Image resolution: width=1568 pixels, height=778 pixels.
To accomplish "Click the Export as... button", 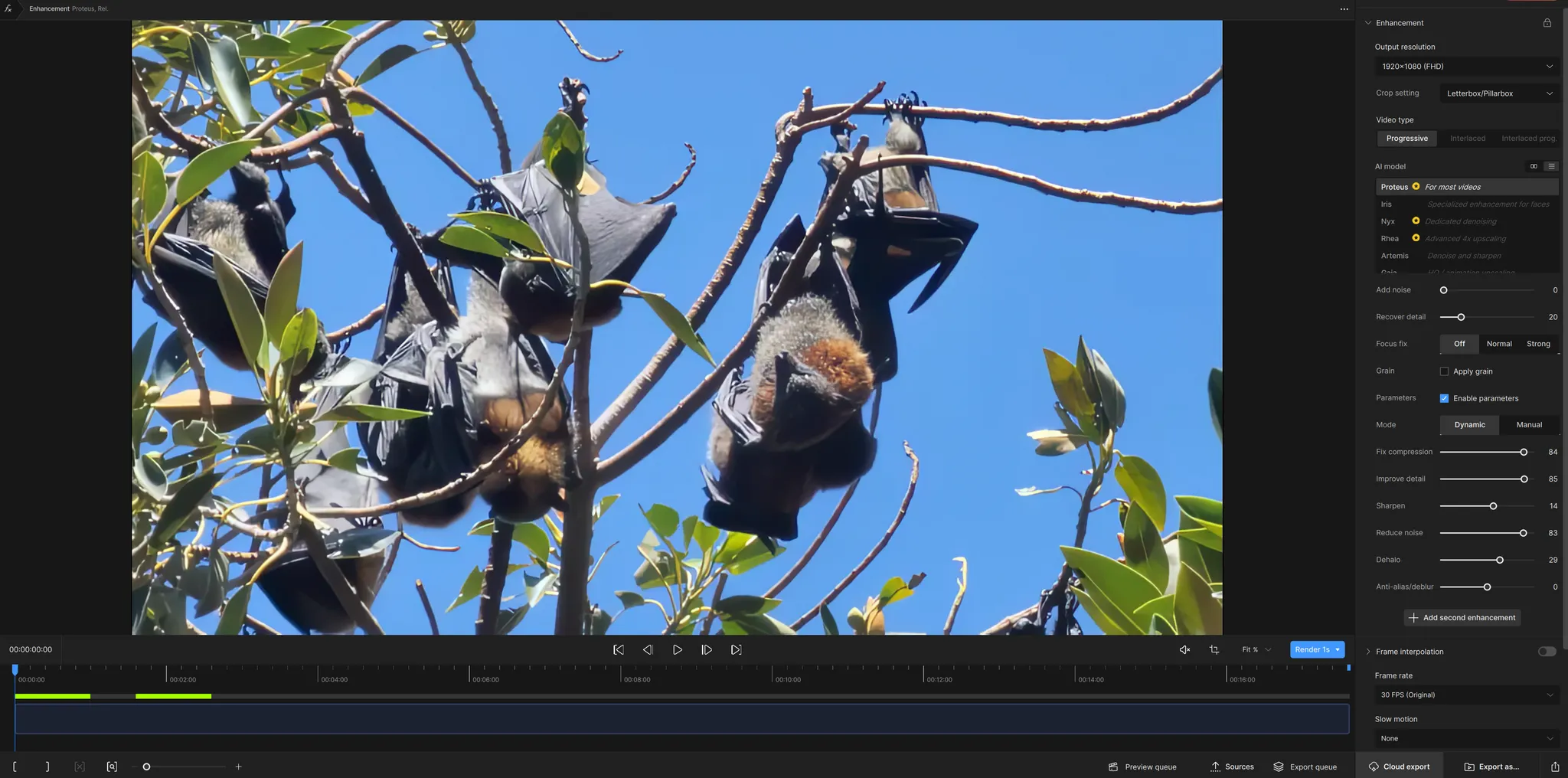I will point(1492,767).
